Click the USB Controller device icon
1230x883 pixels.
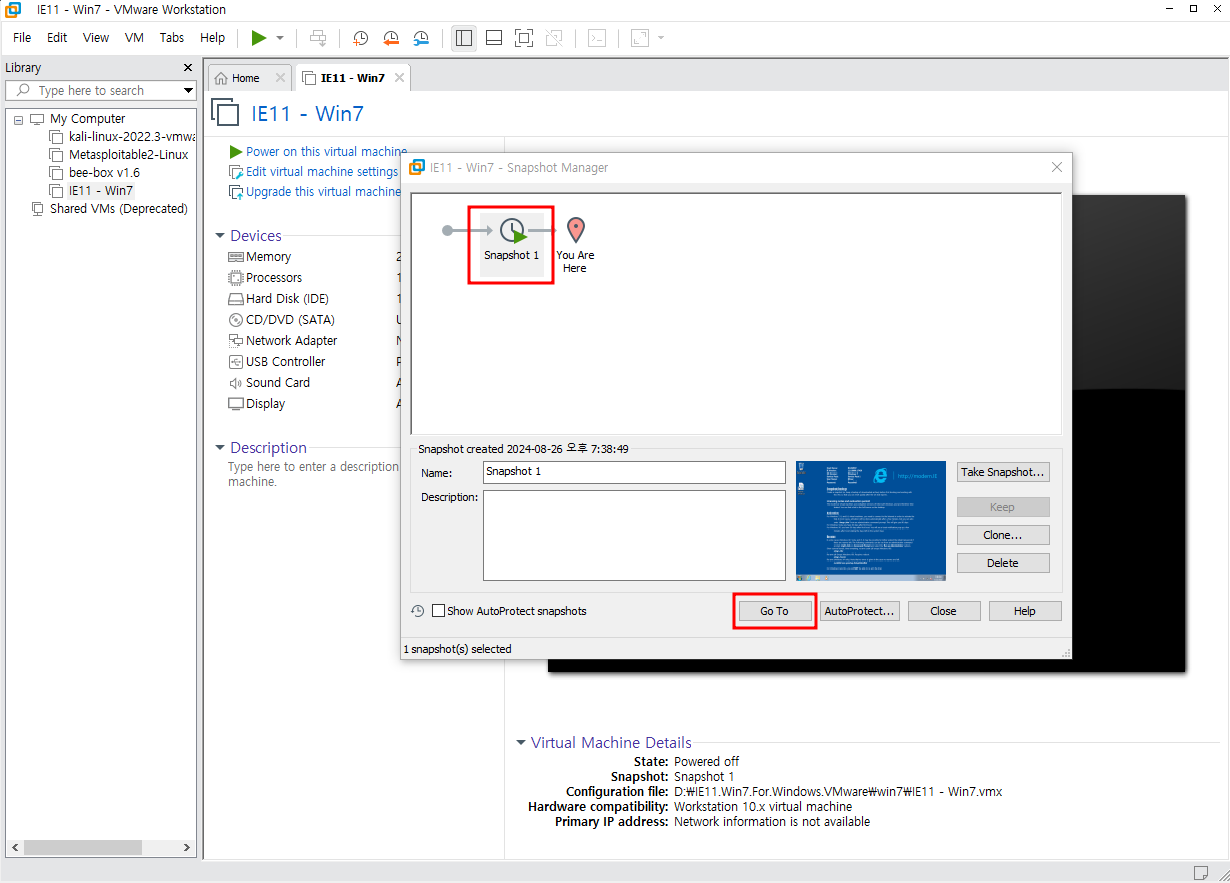(x=236, y=362)
